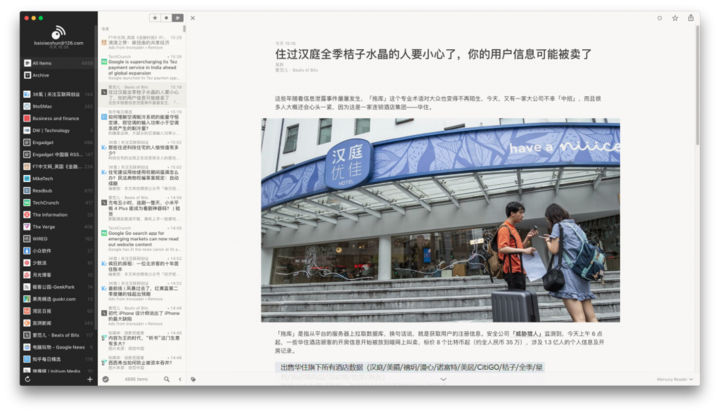
Task: Filter the article list by starred items
Action: click(155, 18)
